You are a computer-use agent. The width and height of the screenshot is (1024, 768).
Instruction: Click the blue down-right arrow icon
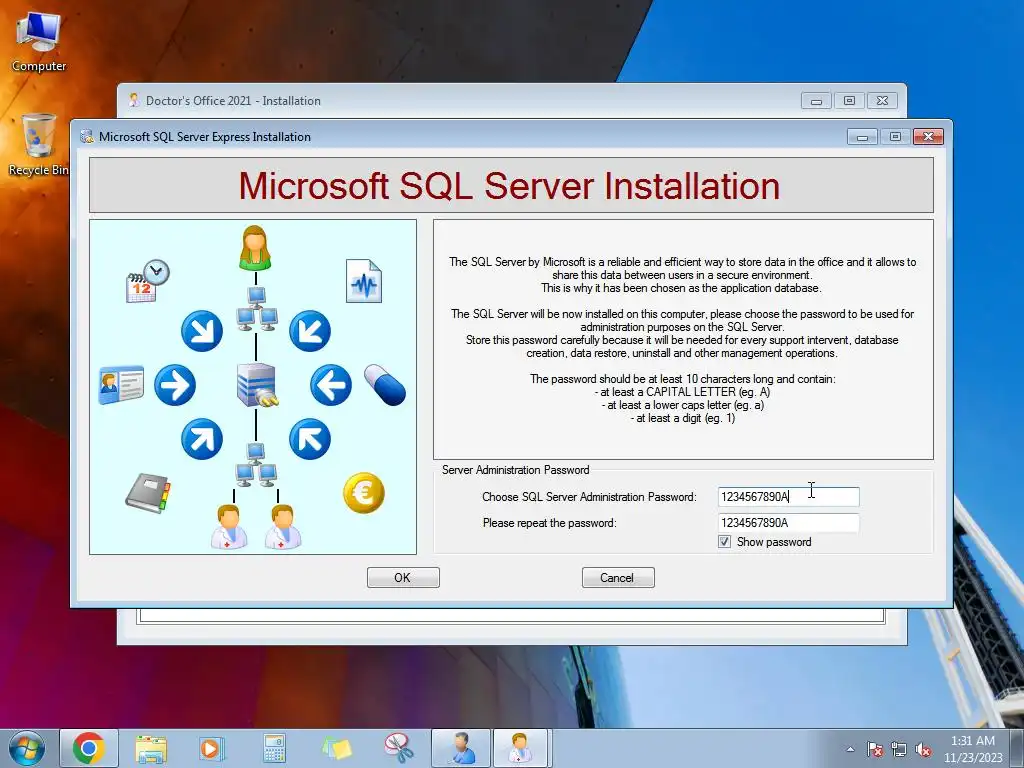point(202,331)
